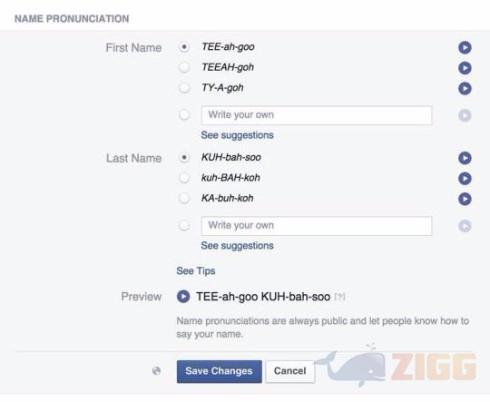490x402 pixels.
Task: Select the TEEAH-goh first name option
Action: [184, 67]
